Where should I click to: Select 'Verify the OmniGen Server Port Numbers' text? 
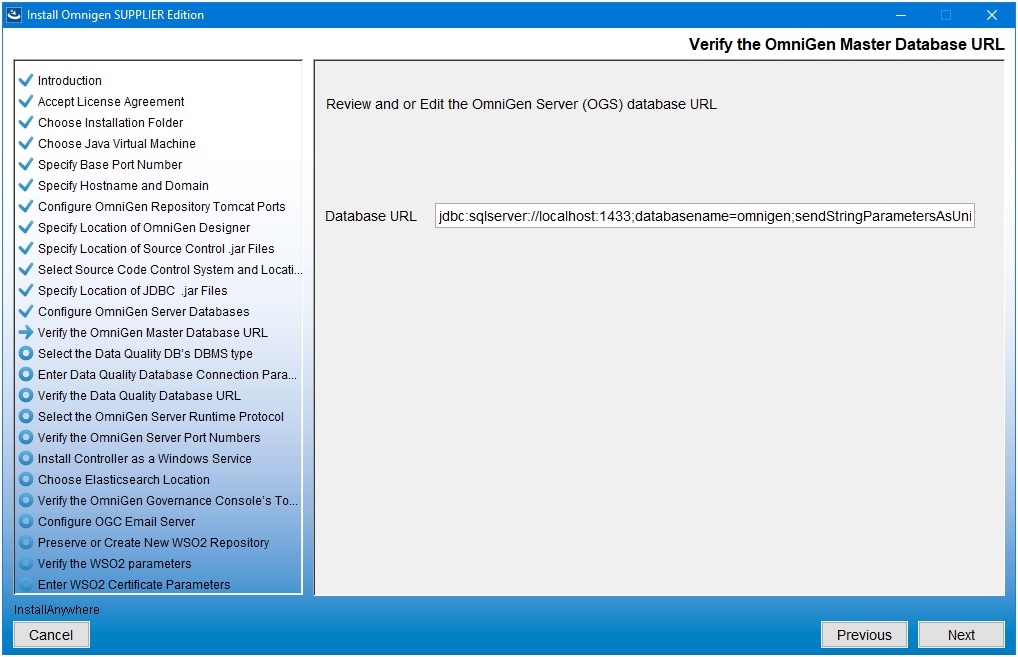click(149, 438)
